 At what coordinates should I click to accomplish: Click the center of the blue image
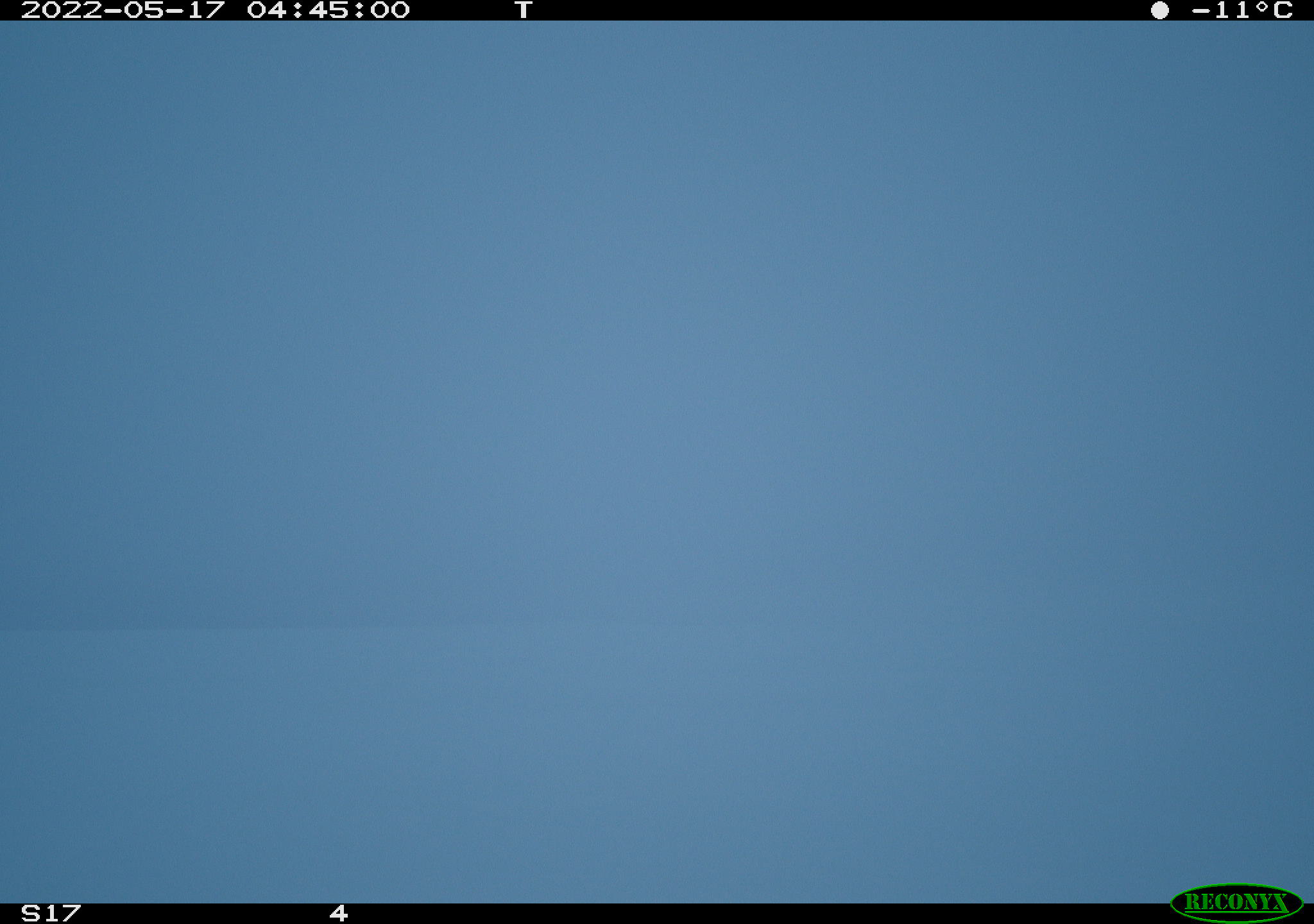(x=657, y=462)
